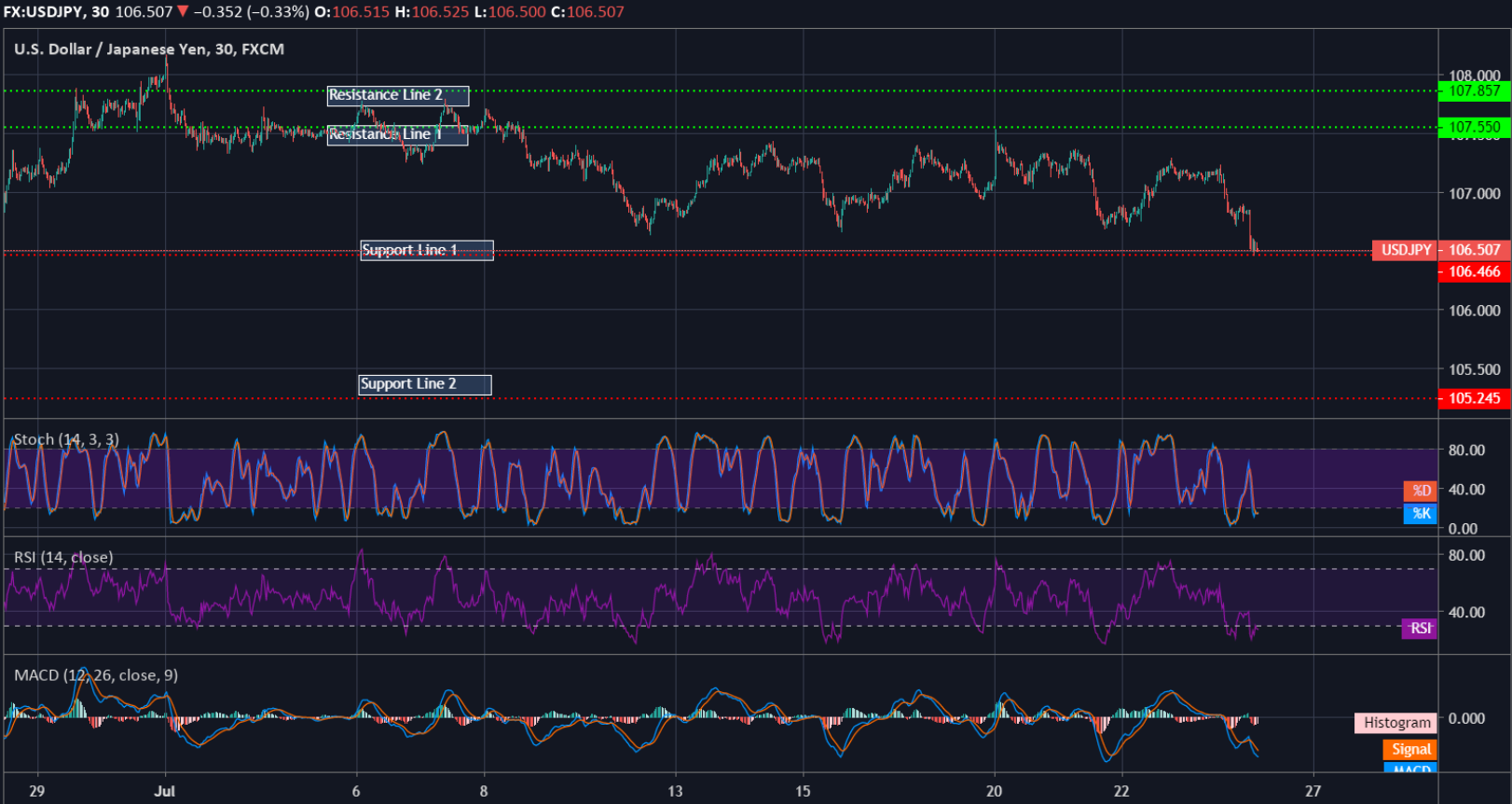Click the Jul date label on time axis

[165, 791]
